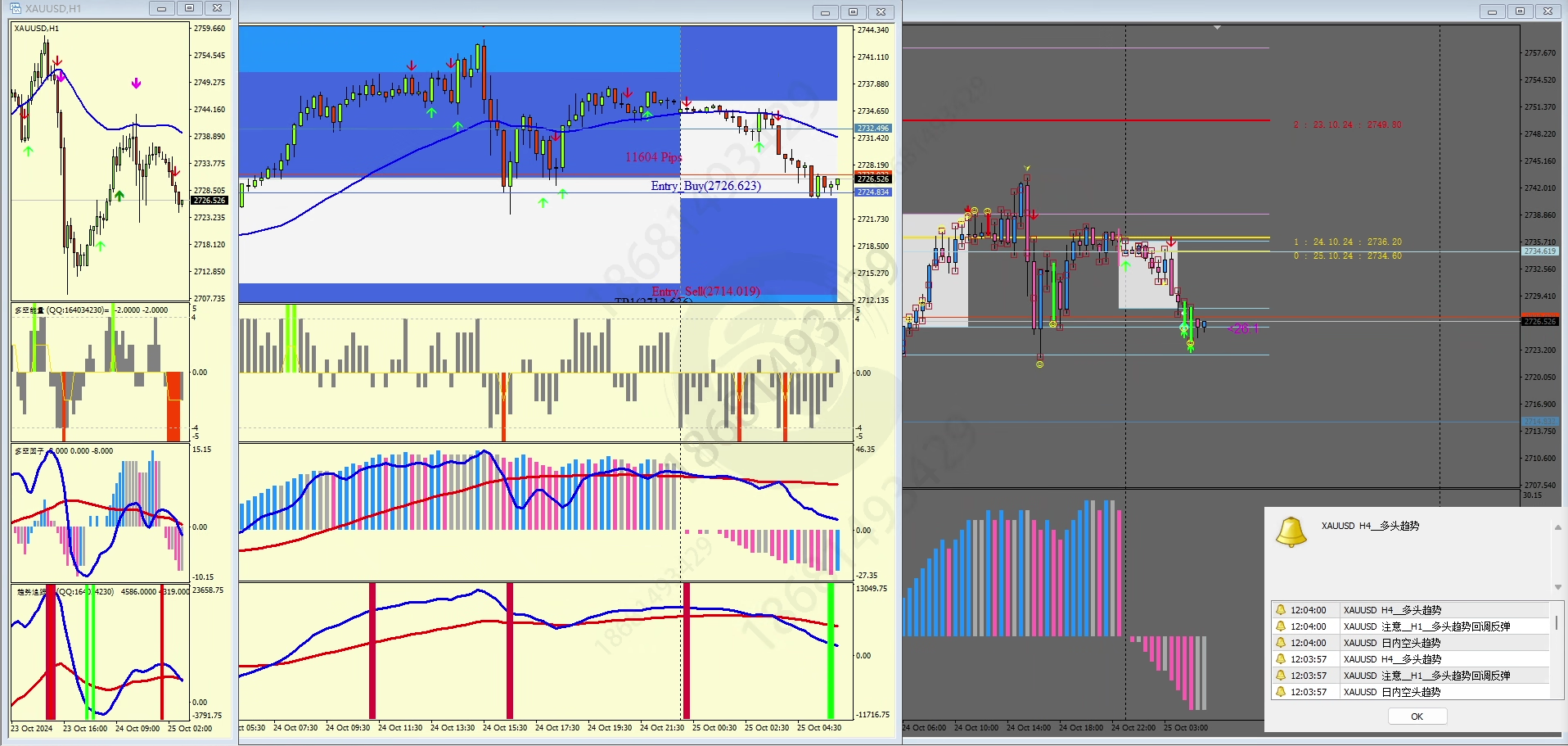
Task: Select the 12:04:00 XAUUSD 日内空头趋势 alert text
Action: [1391, 643]
